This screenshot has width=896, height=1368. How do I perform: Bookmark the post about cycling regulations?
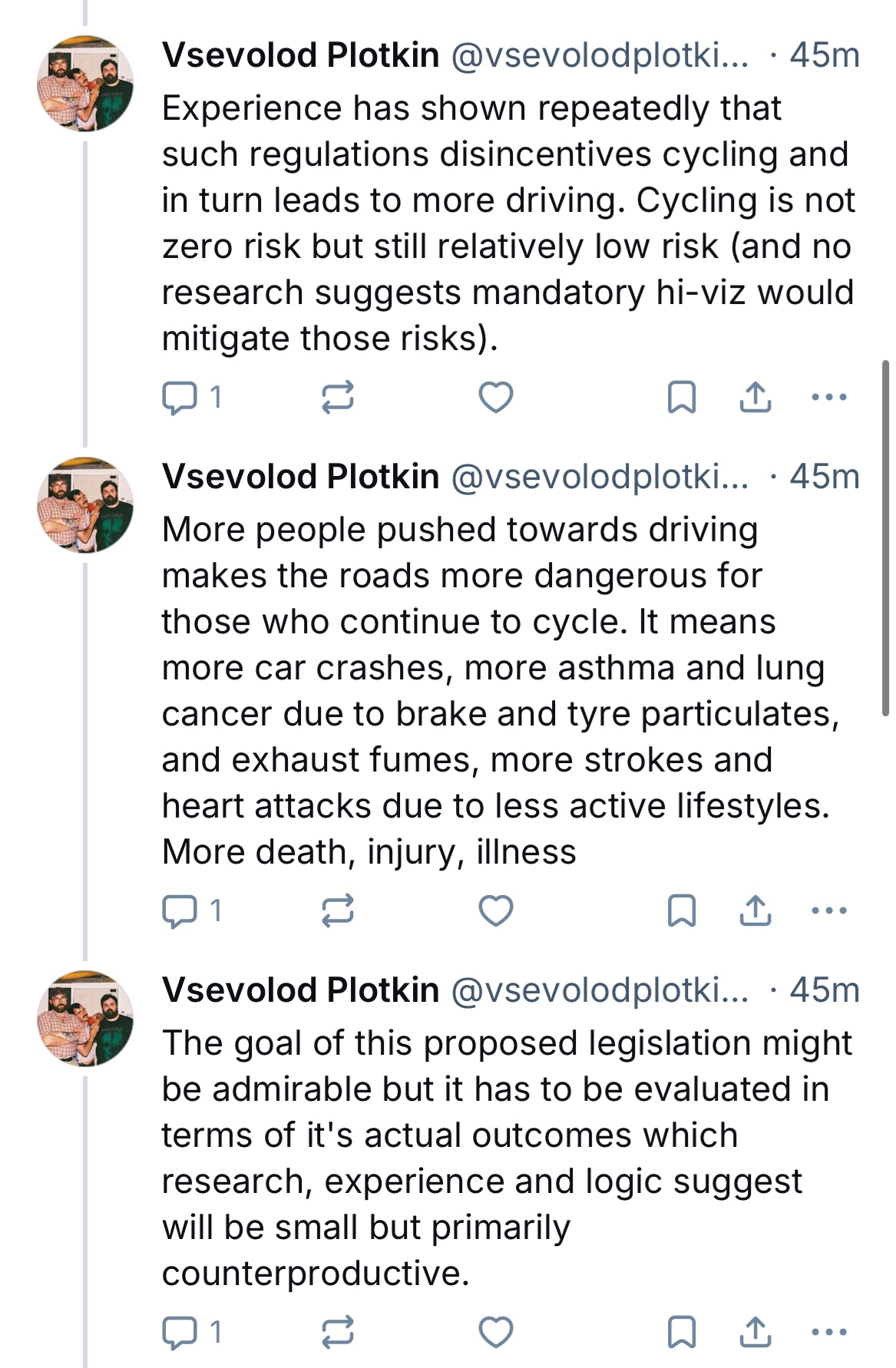pos(682,398)
